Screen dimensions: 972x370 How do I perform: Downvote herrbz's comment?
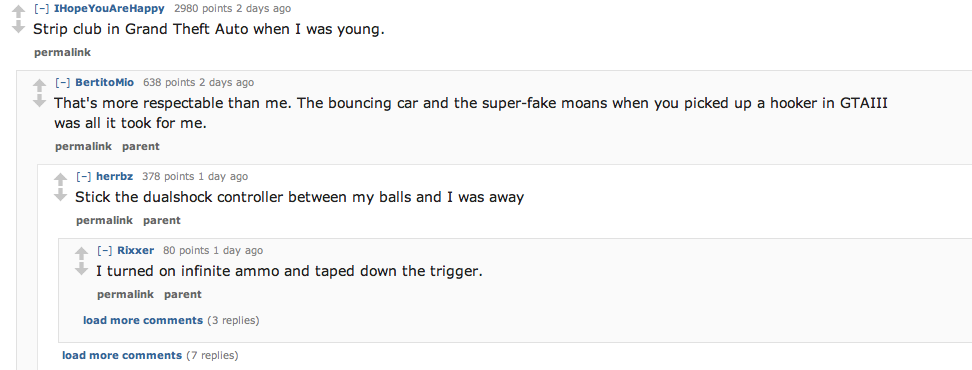(60, 195)
